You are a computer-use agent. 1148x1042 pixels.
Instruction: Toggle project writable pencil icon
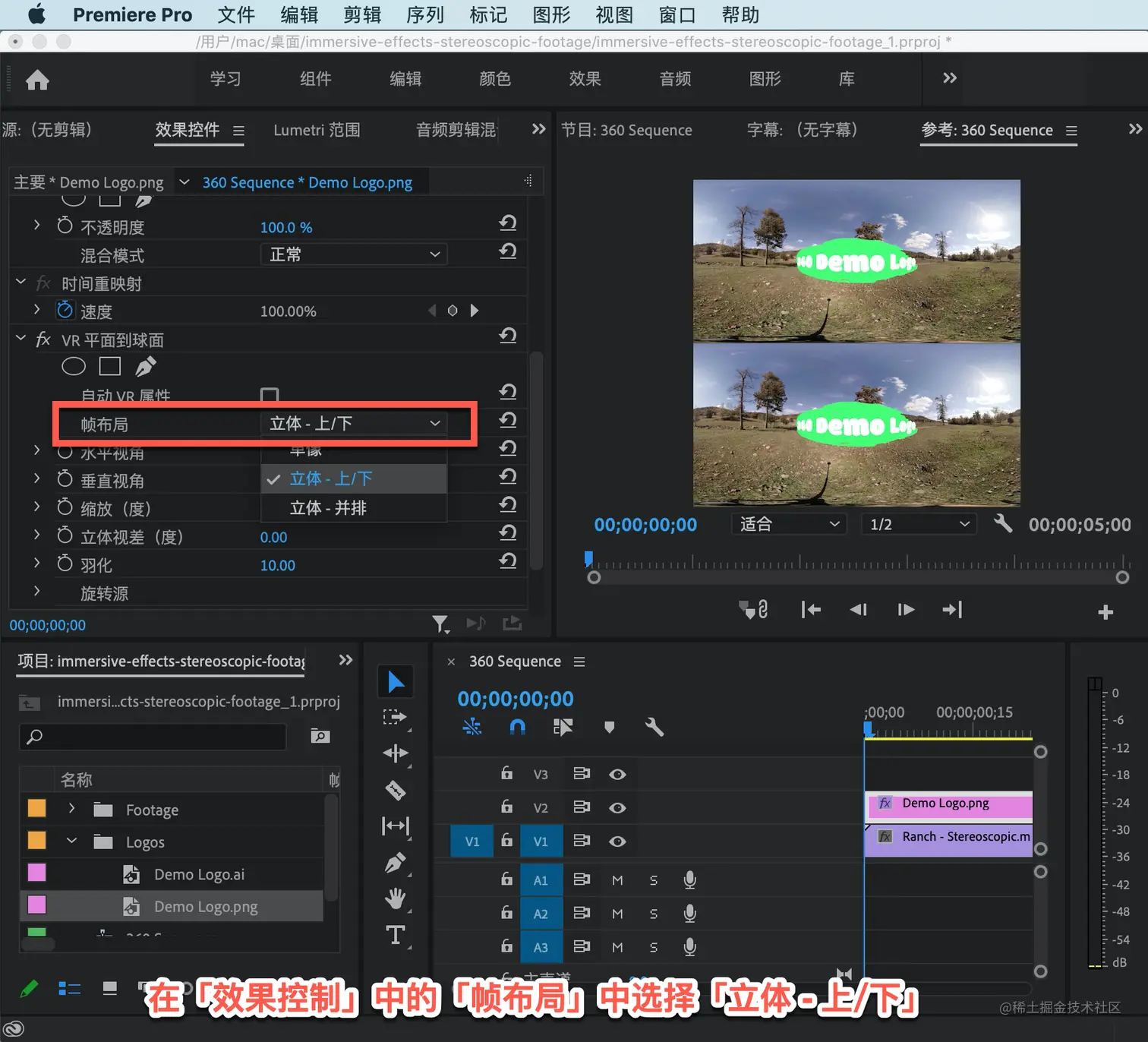[29, 988]
